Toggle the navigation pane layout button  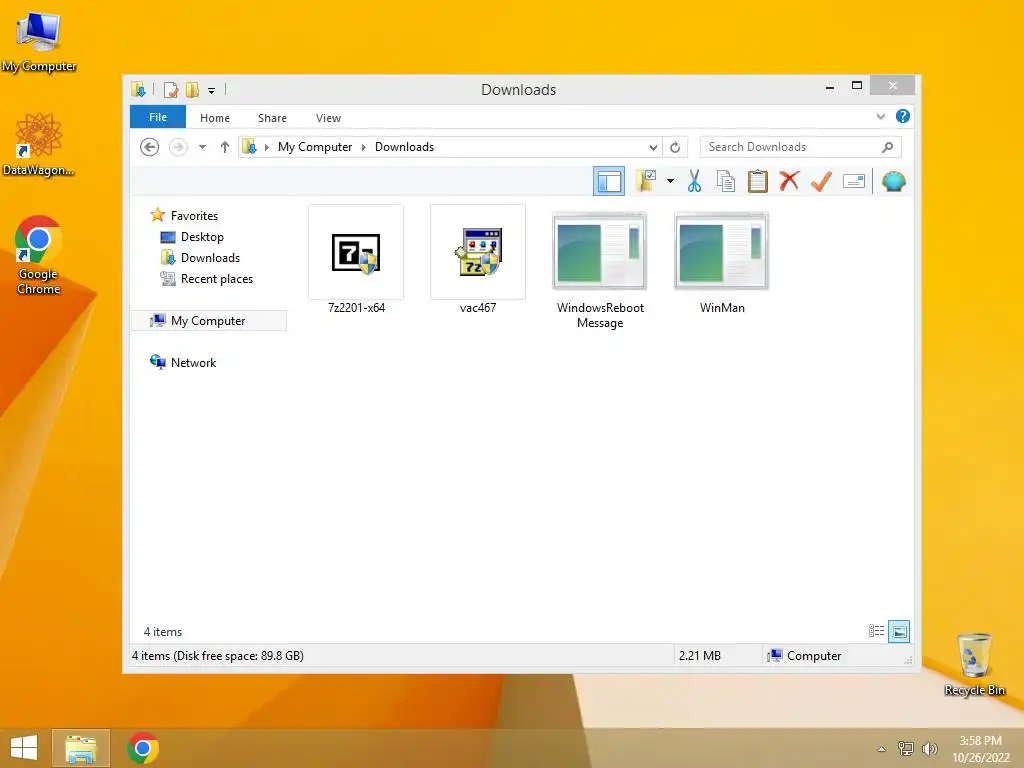point(609,181)
